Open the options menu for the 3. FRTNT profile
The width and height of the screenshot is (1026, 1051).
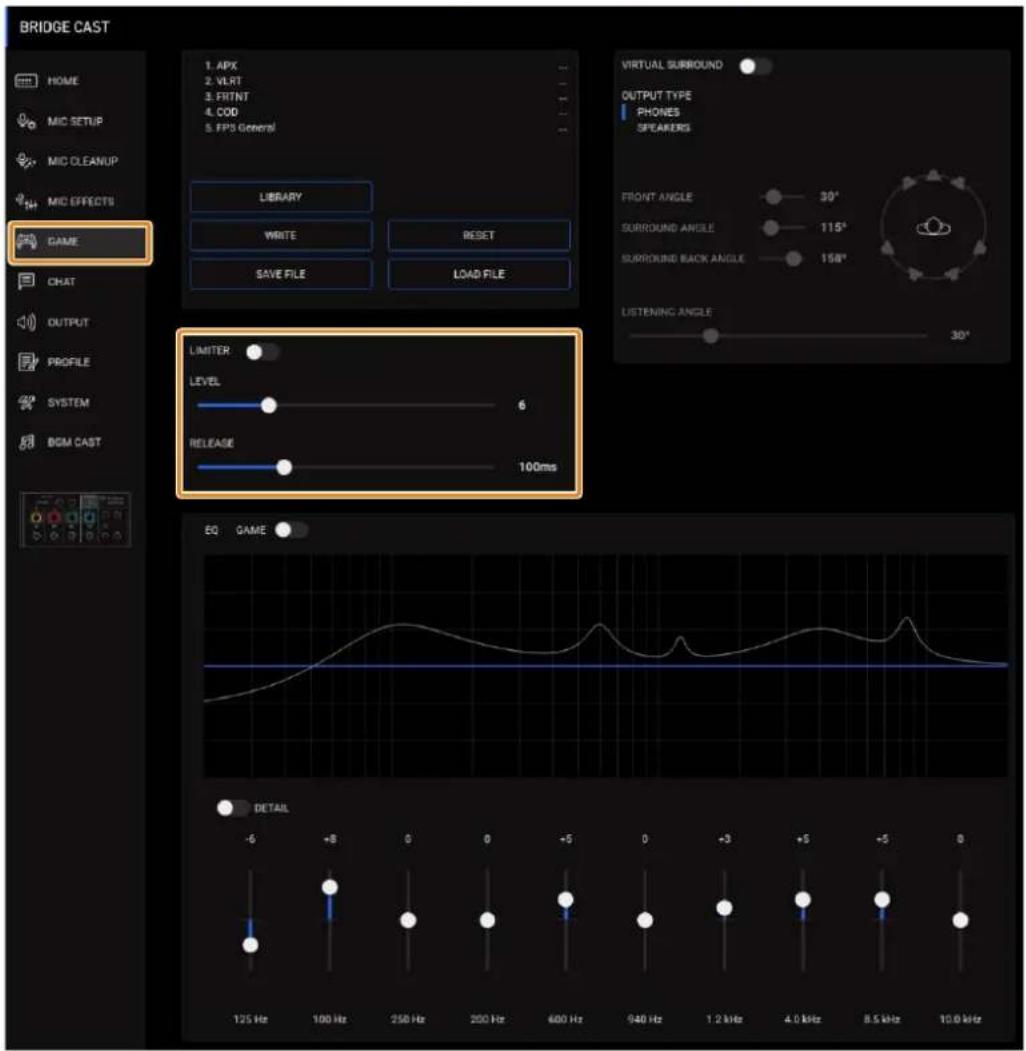coord(562,97)
